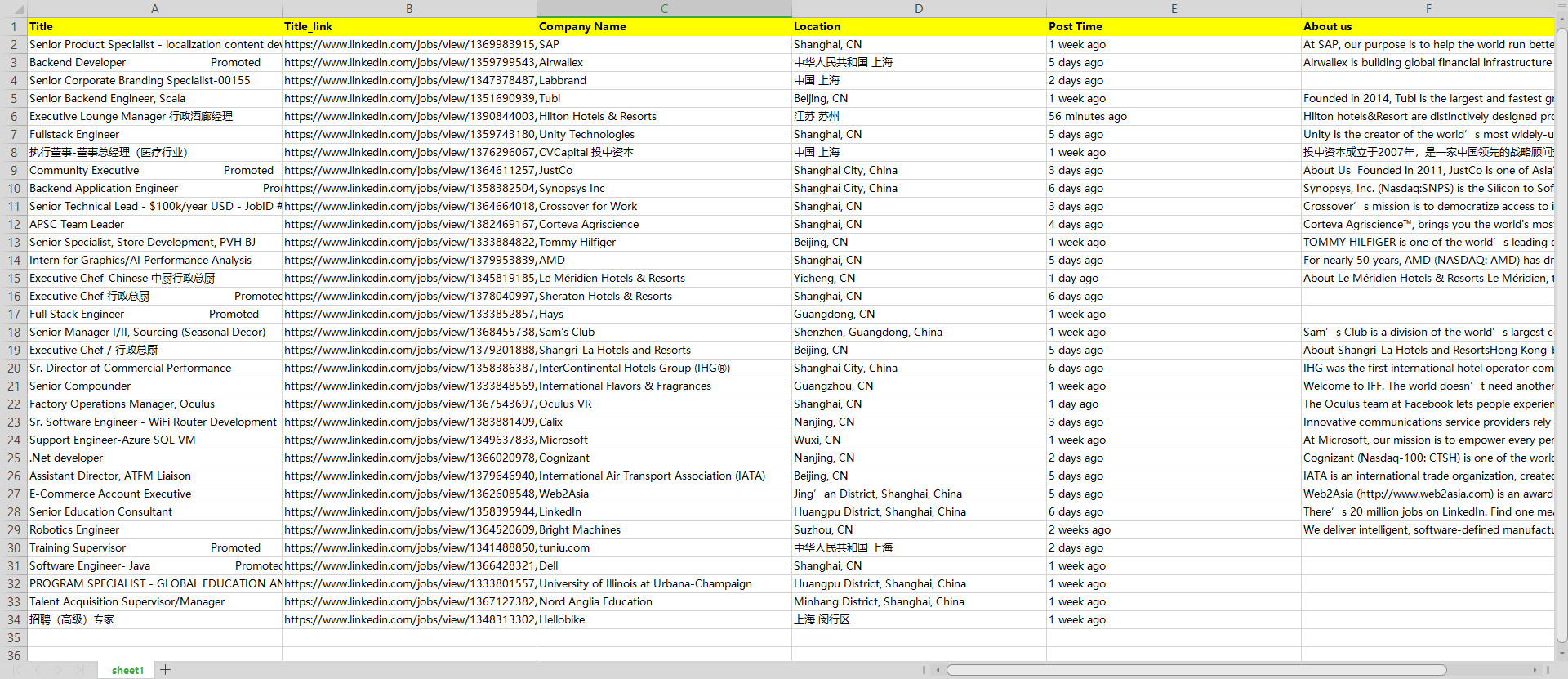Select column A header
This screenshot has width=1568, height=679.
[x=155, y=9]
